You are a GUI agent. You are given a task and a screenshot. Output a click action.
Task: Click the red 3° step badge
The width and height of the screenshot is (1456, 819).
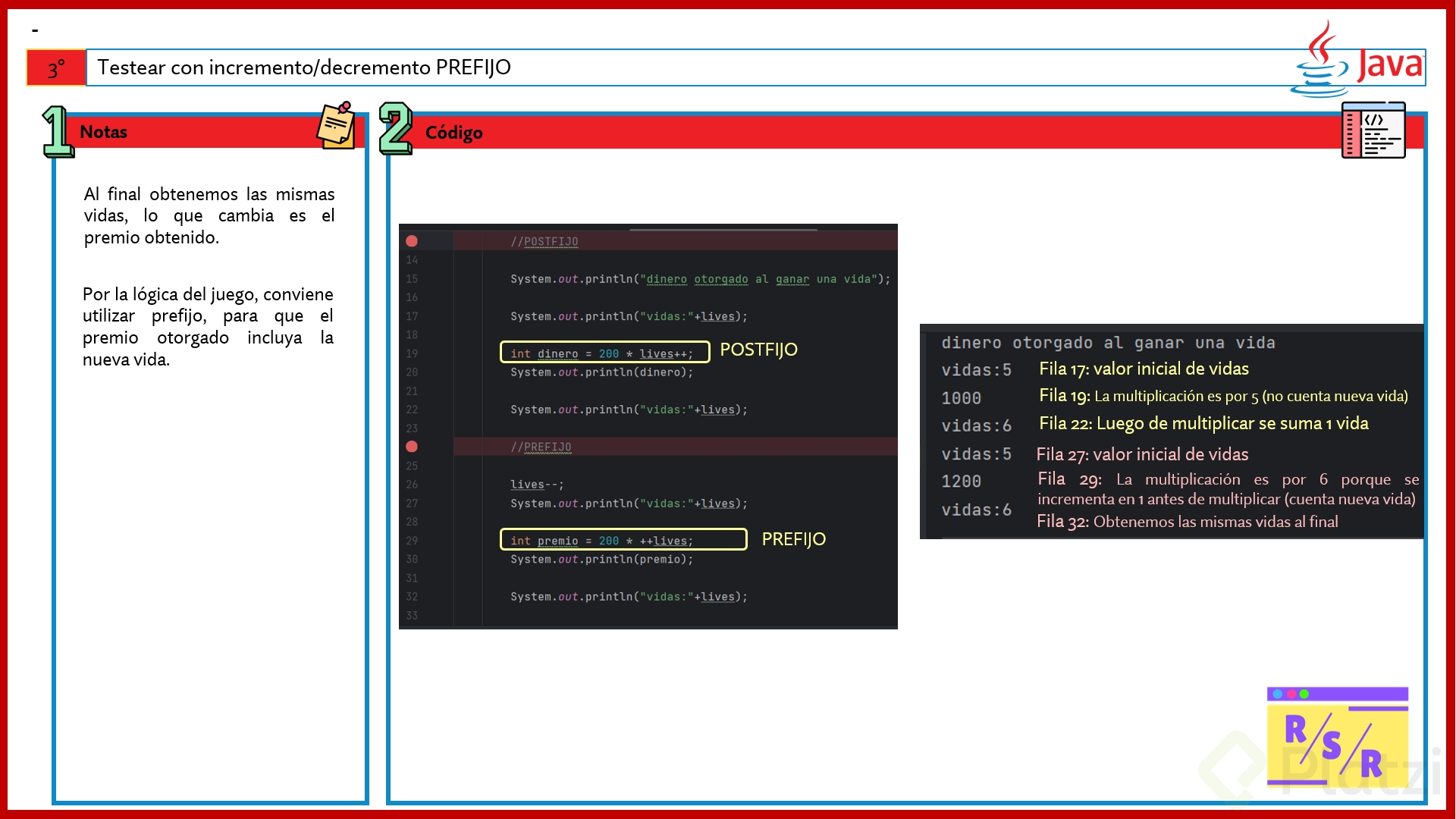(56, 68)
